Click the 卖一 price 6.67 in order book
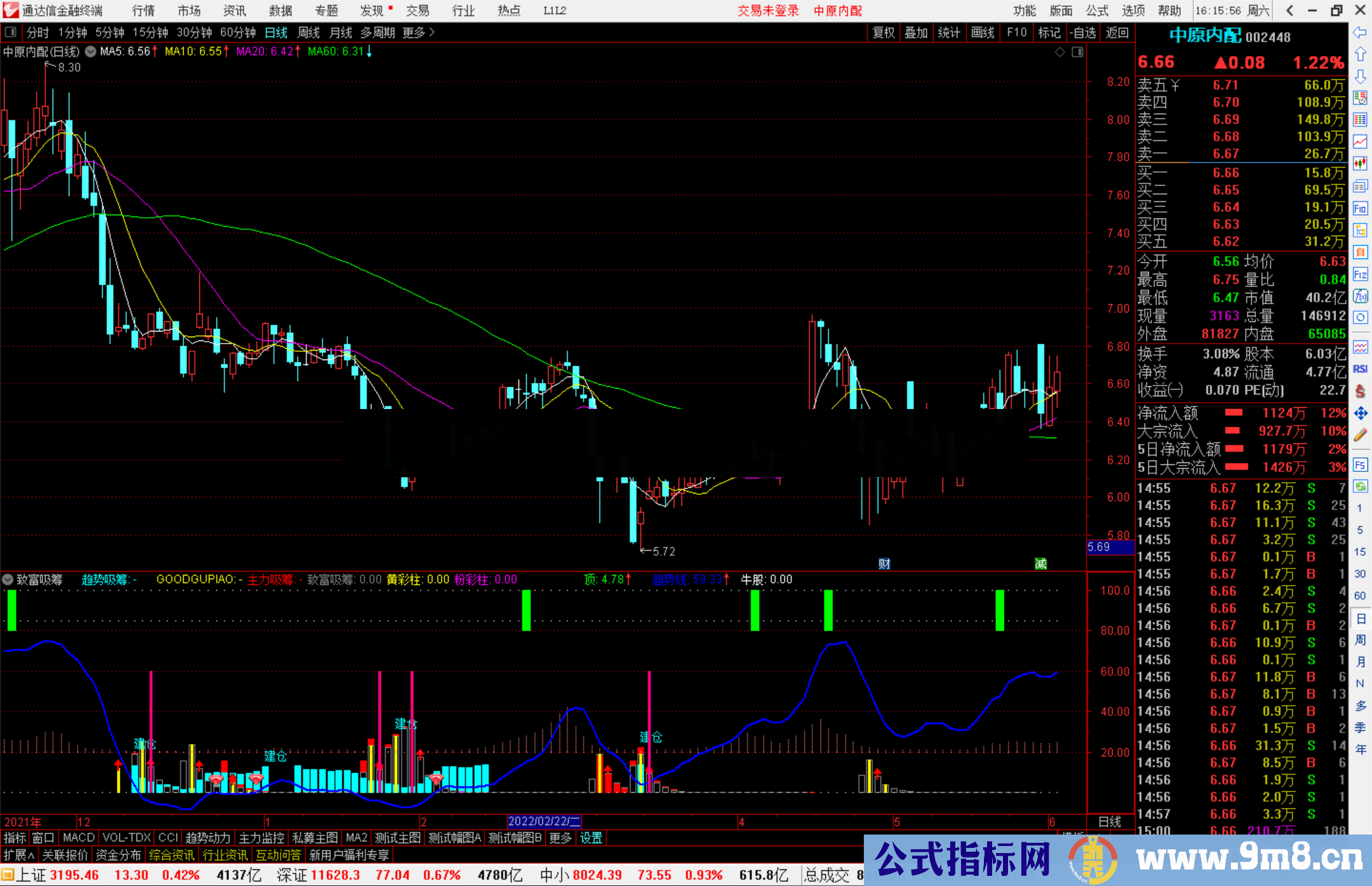This screenshot has height=886, width=1372. click(x=1226, y=154)
